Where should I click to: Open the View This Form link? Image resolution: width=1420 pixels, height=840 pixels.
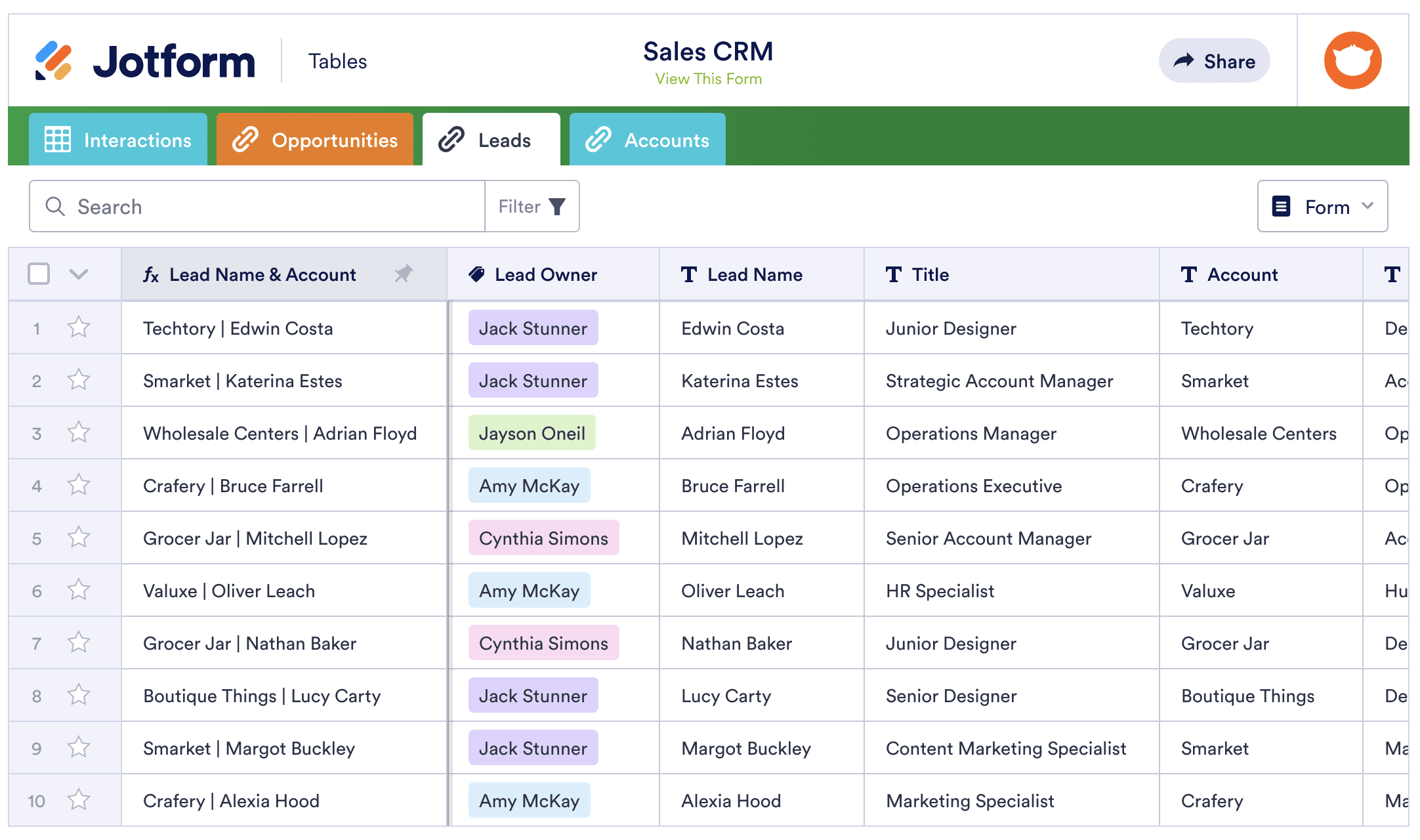(708, 79)
